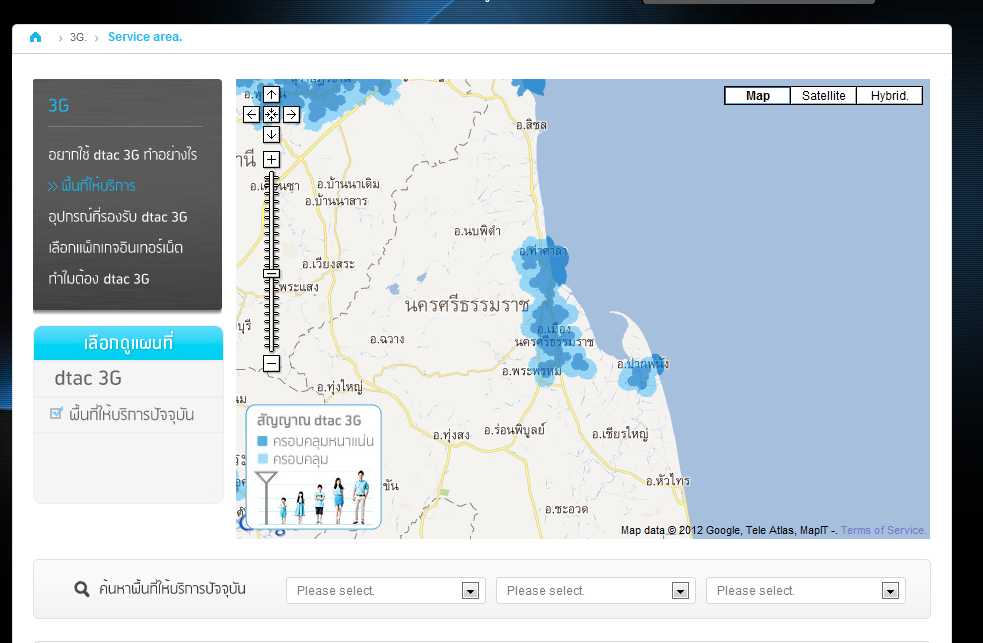
Task: Open เลือกแพ็กเกจอินเทอร์เน็ต menu item
Action: 115,248
